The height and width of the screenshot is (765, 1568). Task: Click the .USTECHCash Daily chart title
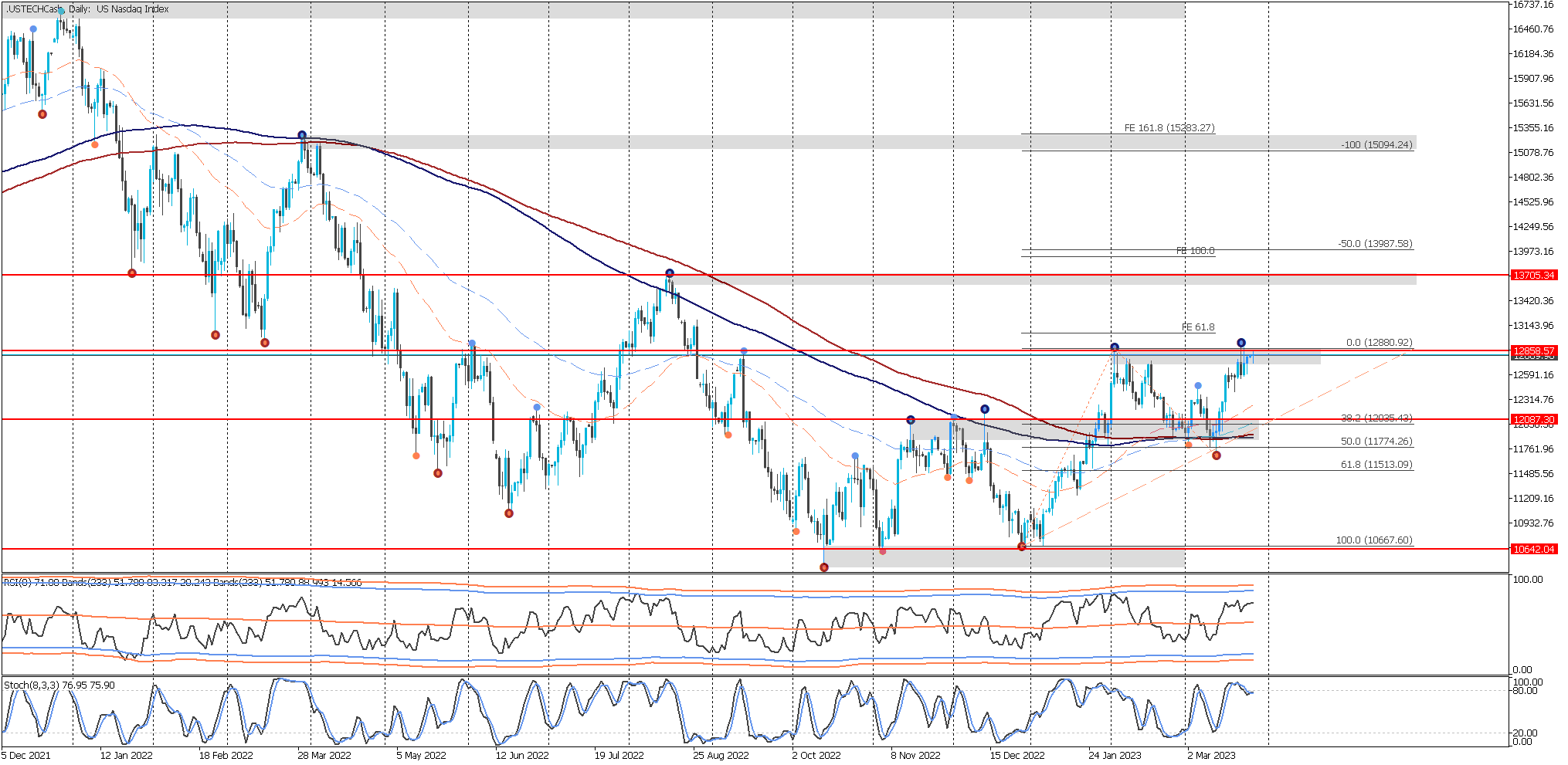tap(87, 9)
